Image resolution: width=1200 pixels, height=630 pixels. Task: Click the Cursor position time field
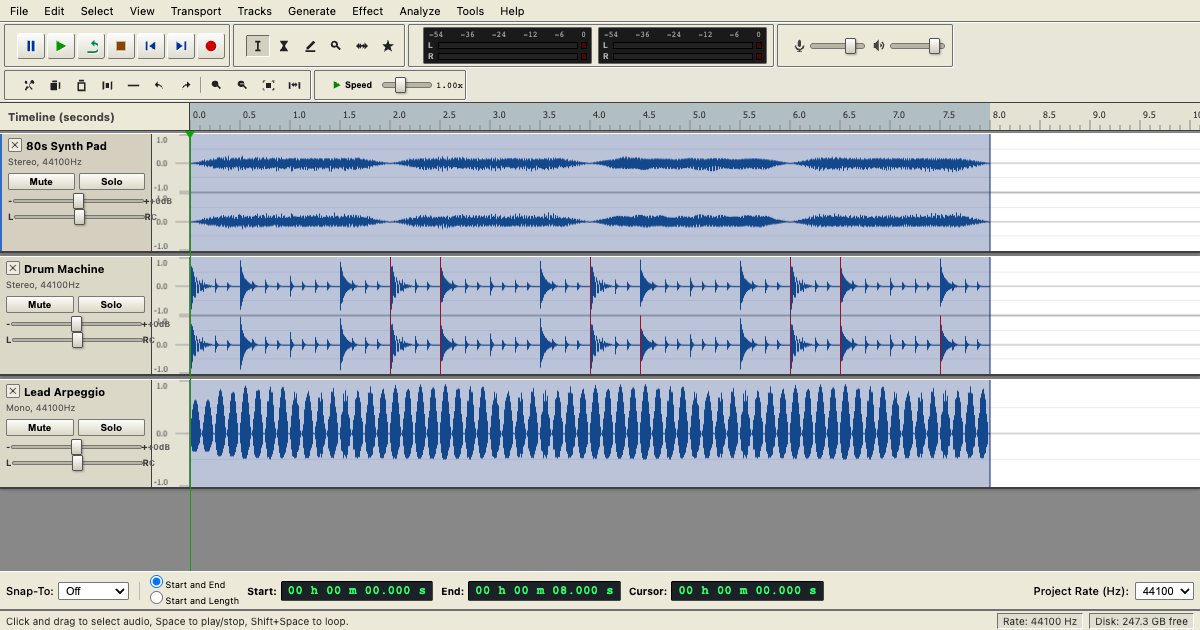(x=747, y=591)
